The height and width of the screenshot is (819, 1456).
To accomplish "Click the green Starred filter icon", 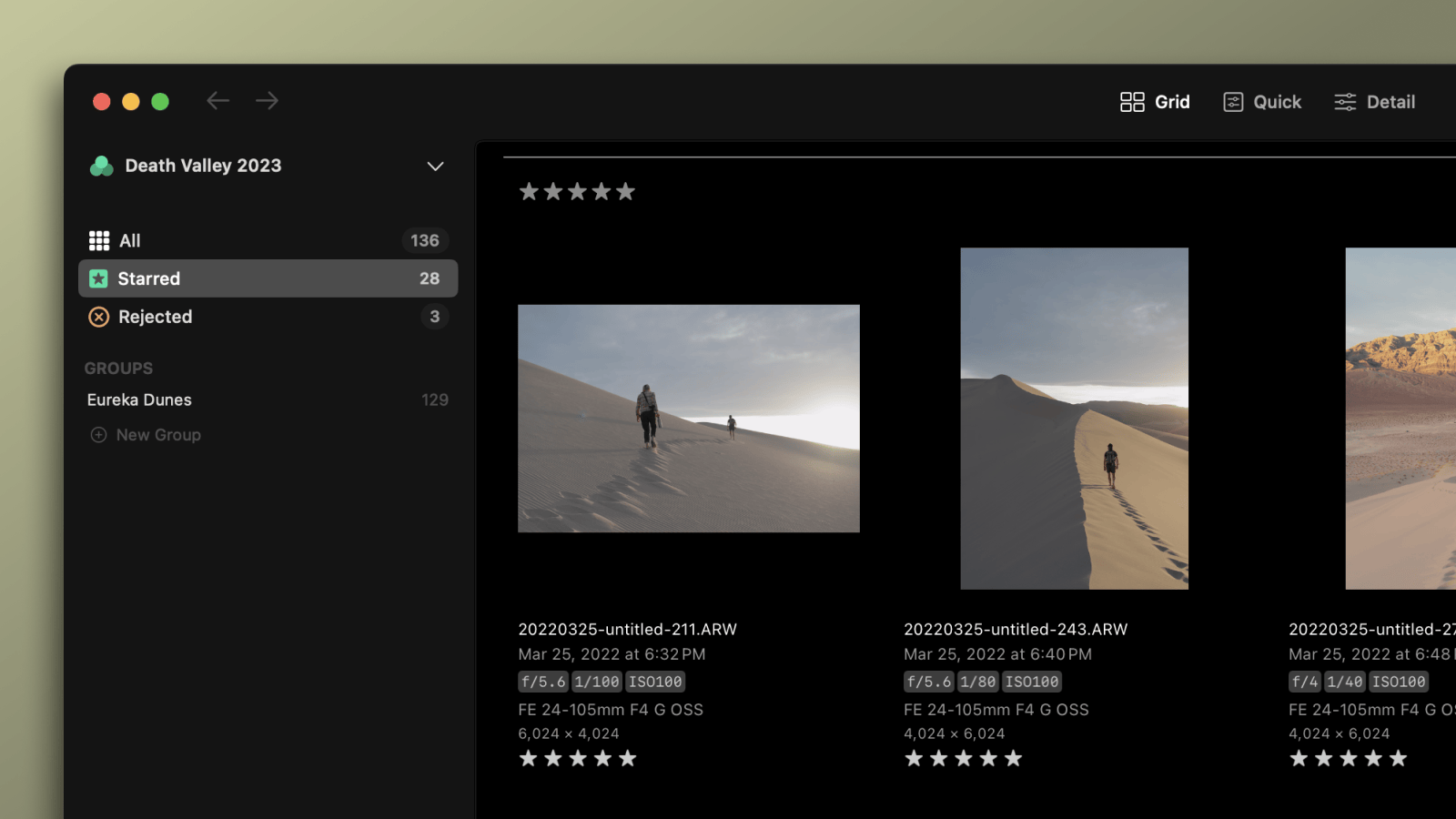I will pos(98,278).
